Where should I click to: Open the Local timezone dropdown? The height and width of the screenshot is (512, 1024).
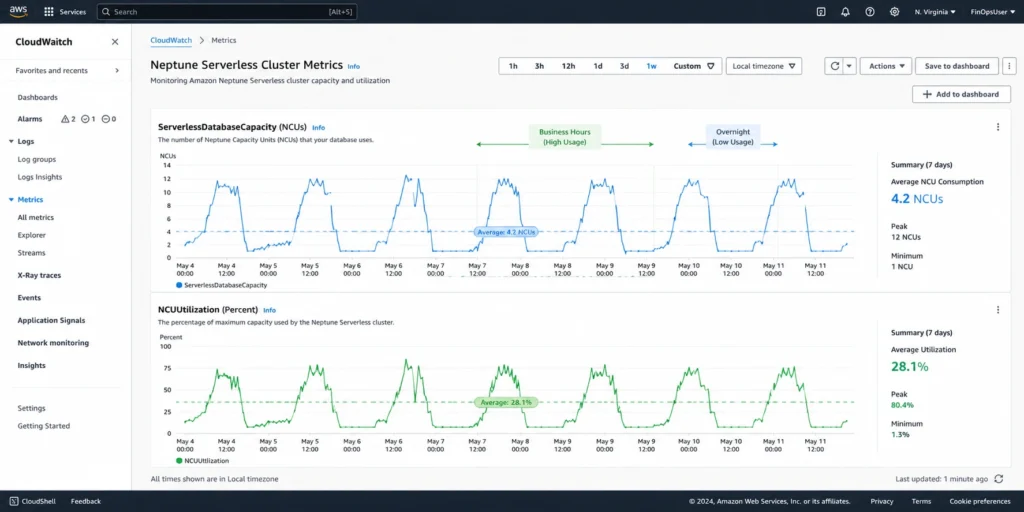tap(763, 66)
